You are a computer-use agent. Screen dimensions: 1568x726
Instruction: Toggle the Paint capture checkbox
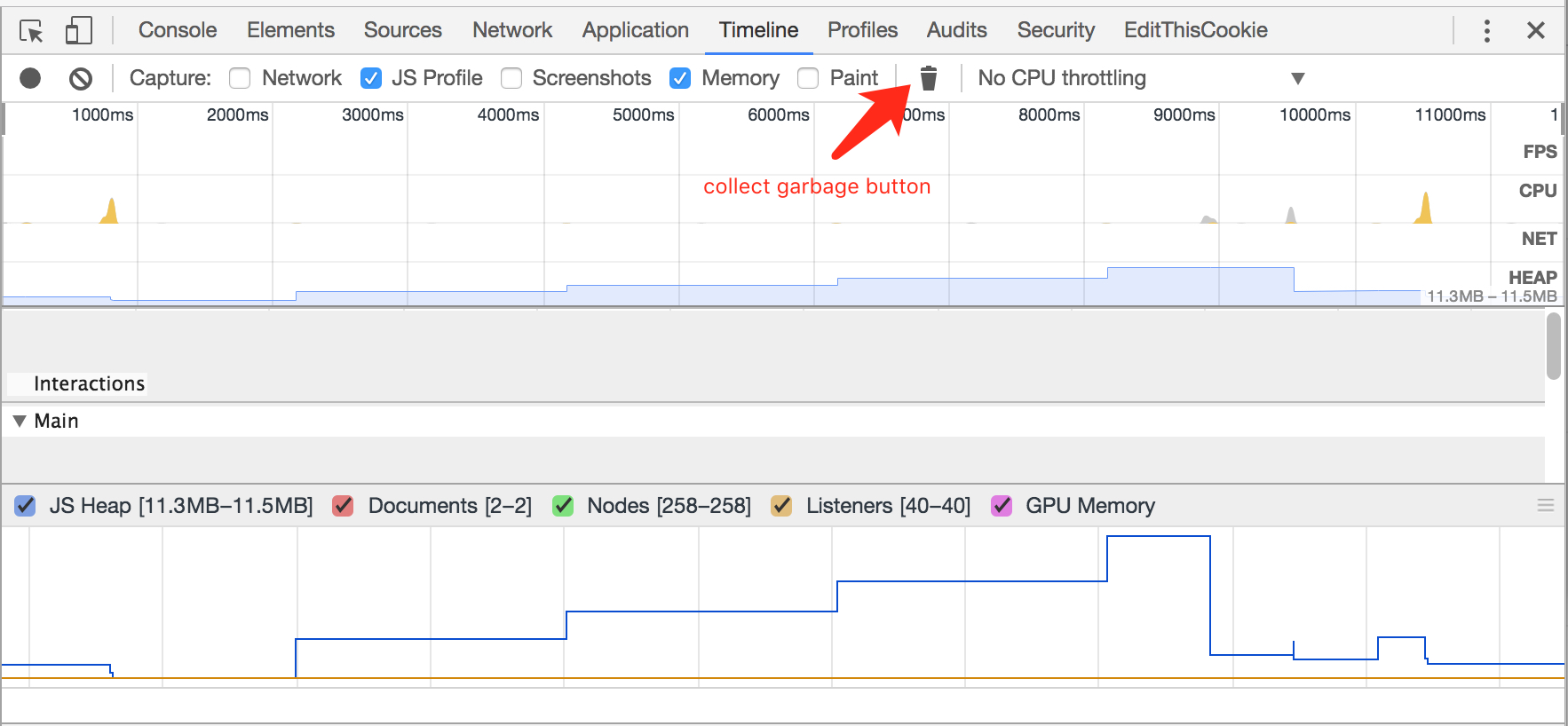808,79
